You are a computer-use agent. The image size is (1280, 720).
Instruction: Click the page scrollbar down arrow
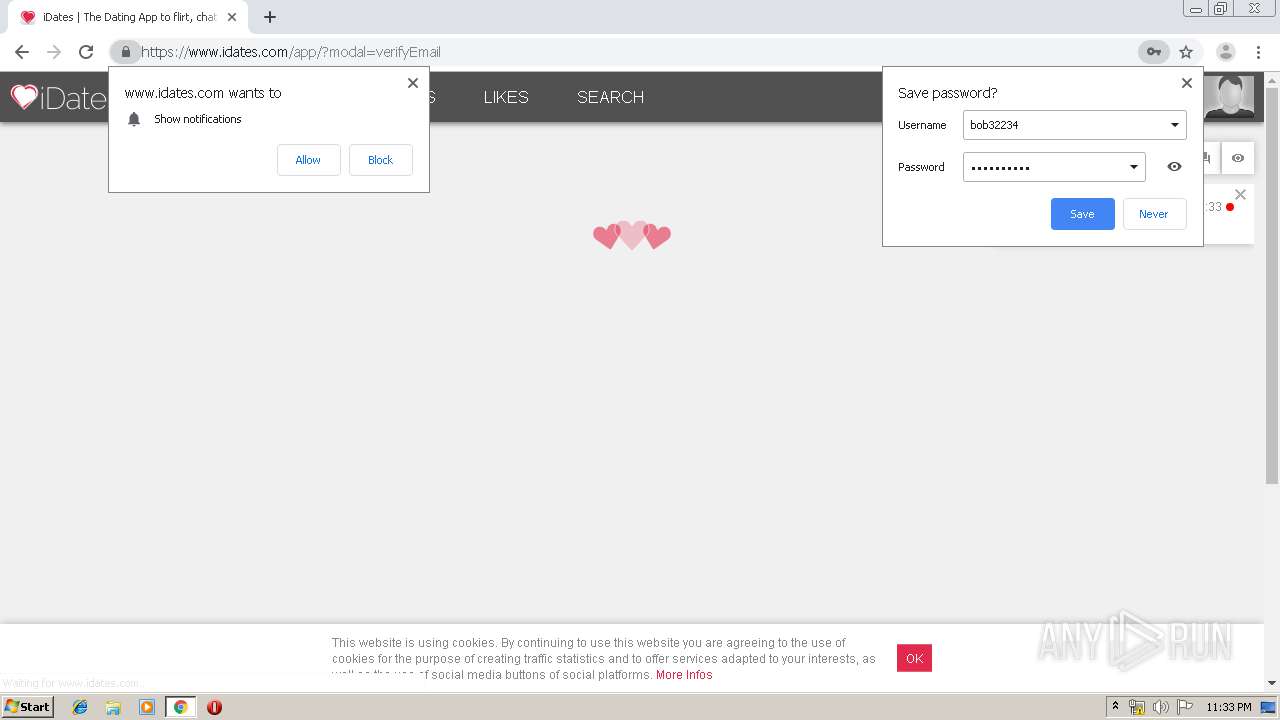pyautogui.click(x=1272, y=683)
